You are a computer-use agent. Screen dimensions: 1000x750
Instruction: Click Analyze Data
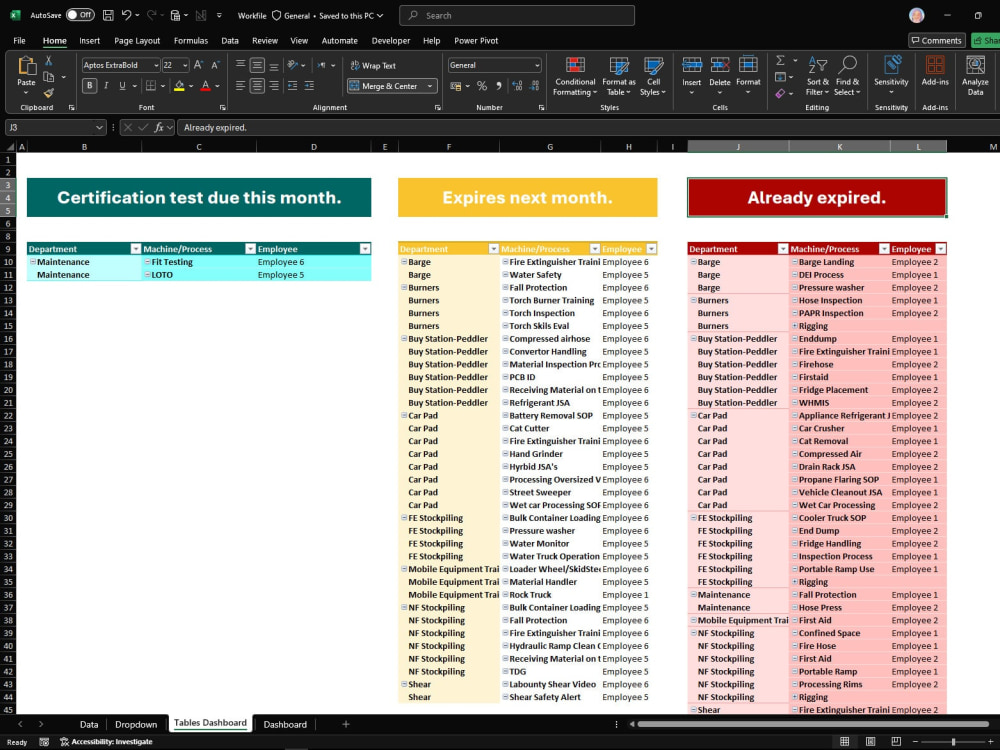975,76
